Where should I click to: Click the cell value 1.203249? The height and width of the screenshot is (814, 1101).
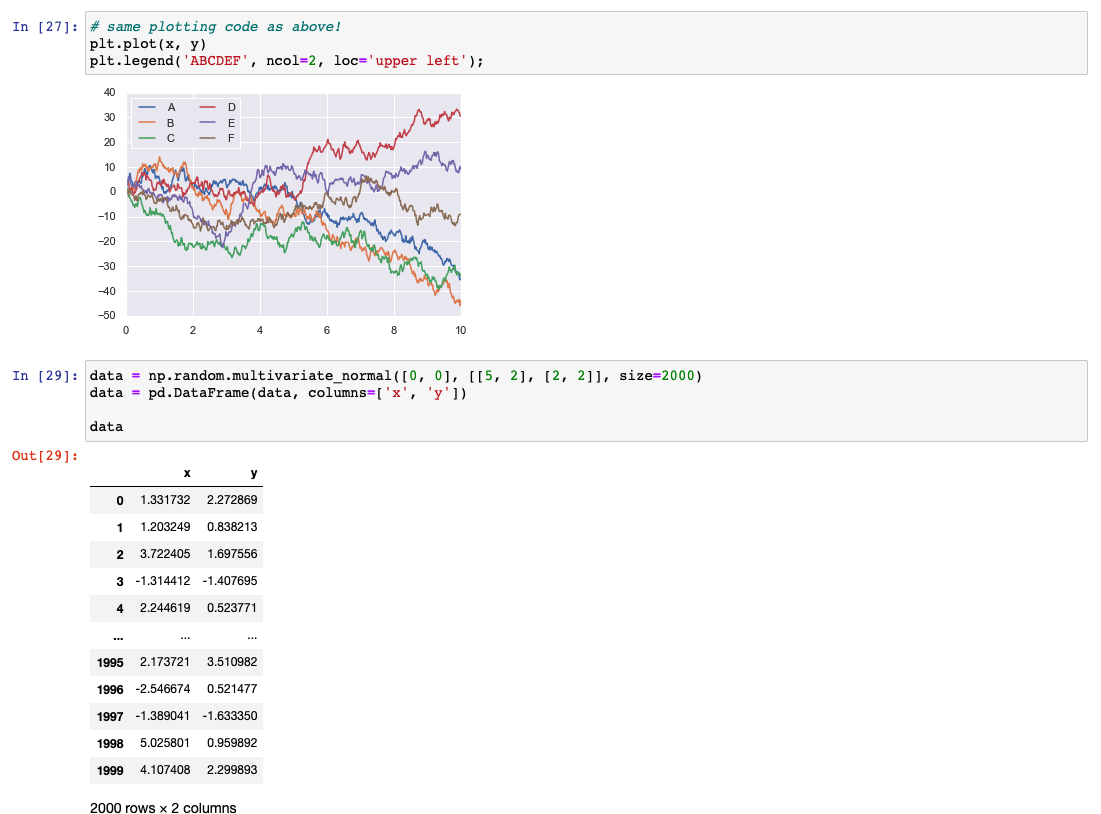(x=165, y=527)
